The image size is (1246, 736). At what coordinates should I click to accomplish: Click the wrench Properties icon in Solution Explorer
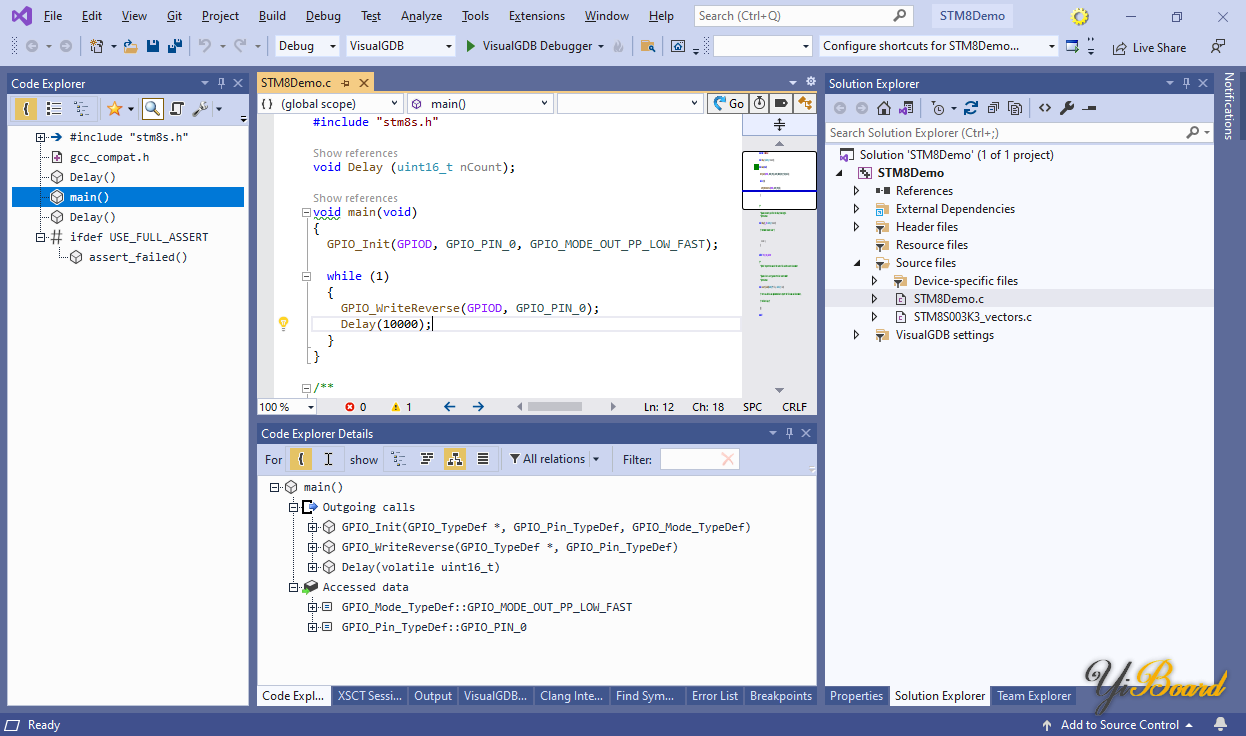tap(1067, 108)
